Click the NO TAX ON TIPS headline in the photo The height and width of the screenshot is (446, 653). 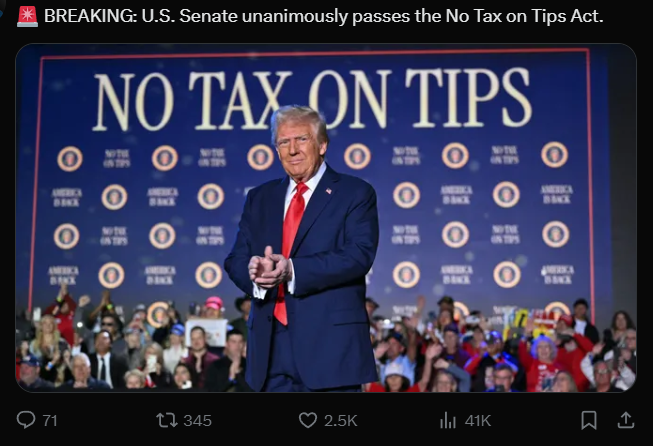click(x=312, y=100)
